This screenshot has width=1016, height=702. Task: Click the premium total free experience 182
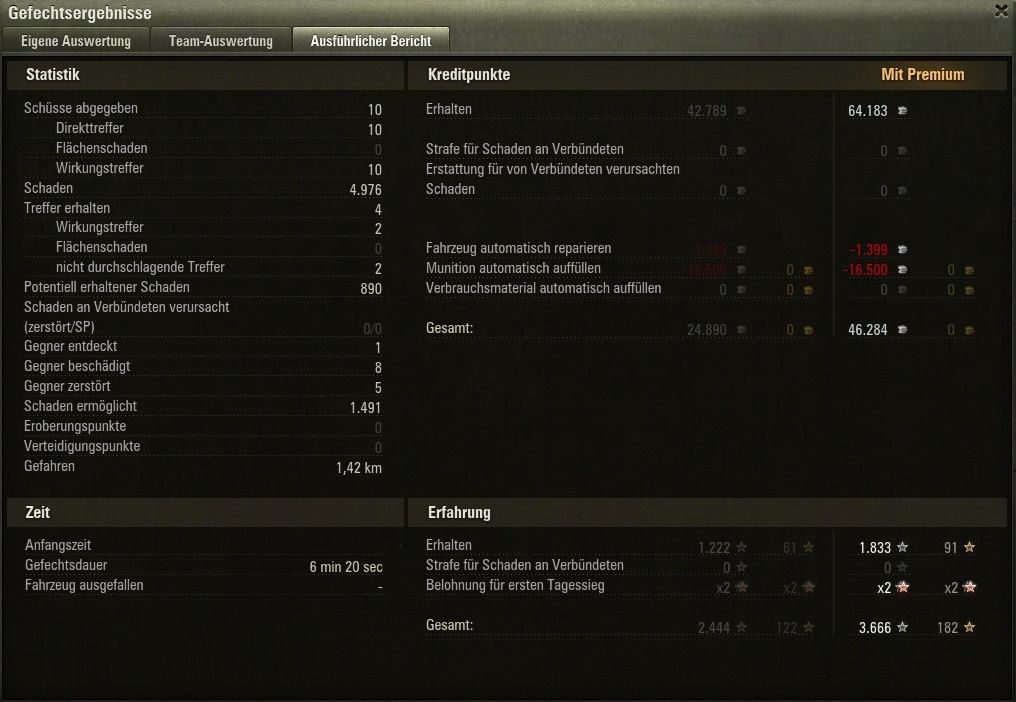coord(947,627)
